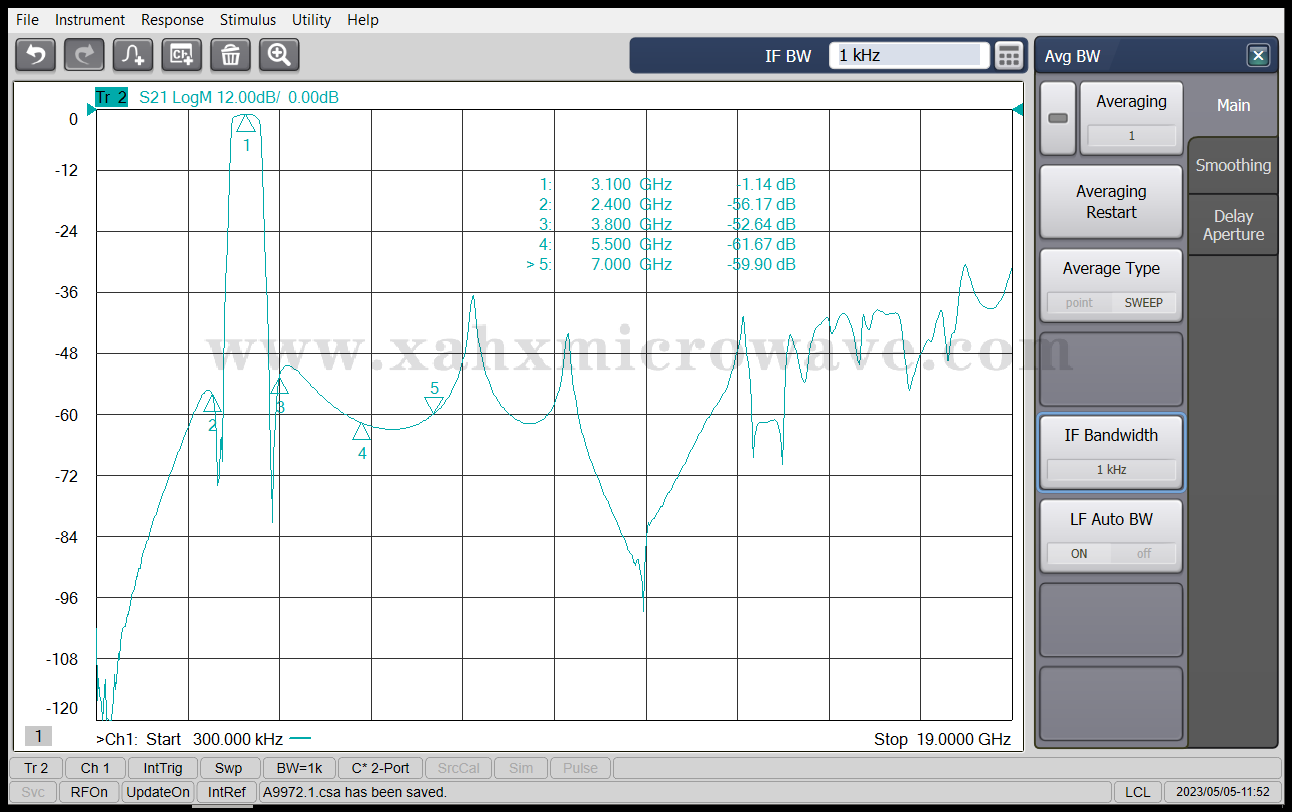
Task: Select marker 4 triangle on the trace
Action: 361,431
